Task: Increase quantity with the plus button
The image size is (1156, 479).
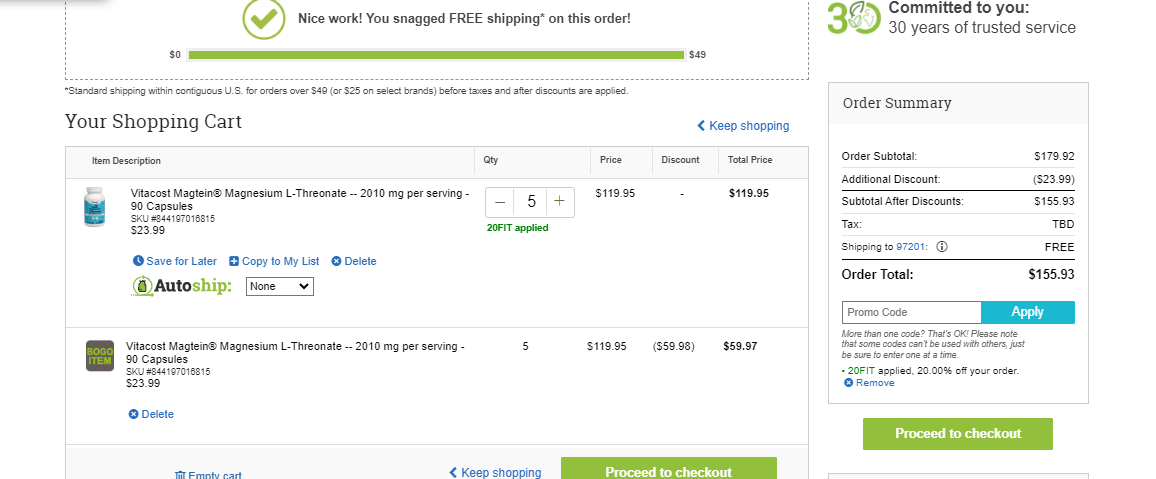Action: click(560, 201)
